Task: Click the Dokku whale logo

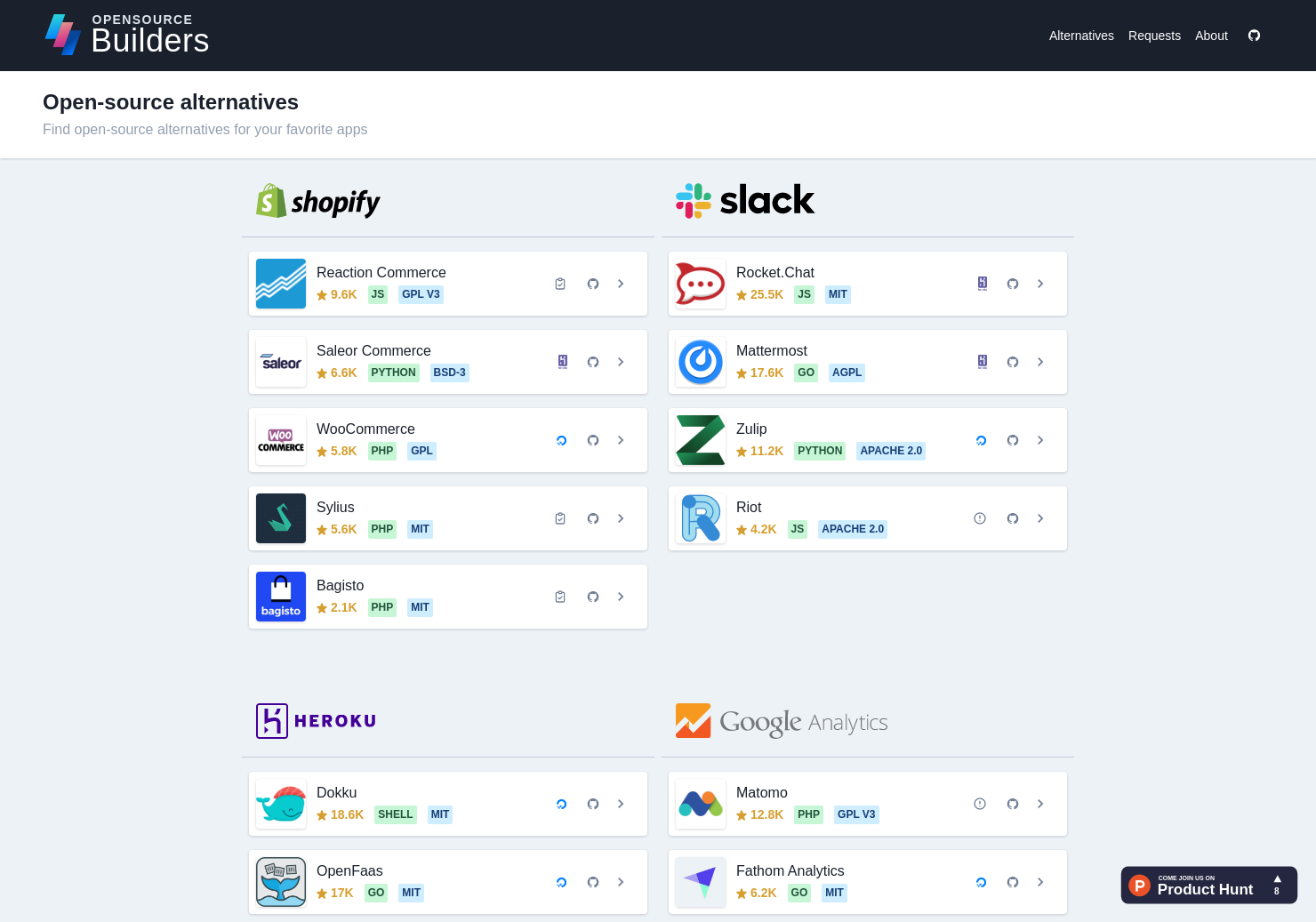Action: tap(281, 804)
